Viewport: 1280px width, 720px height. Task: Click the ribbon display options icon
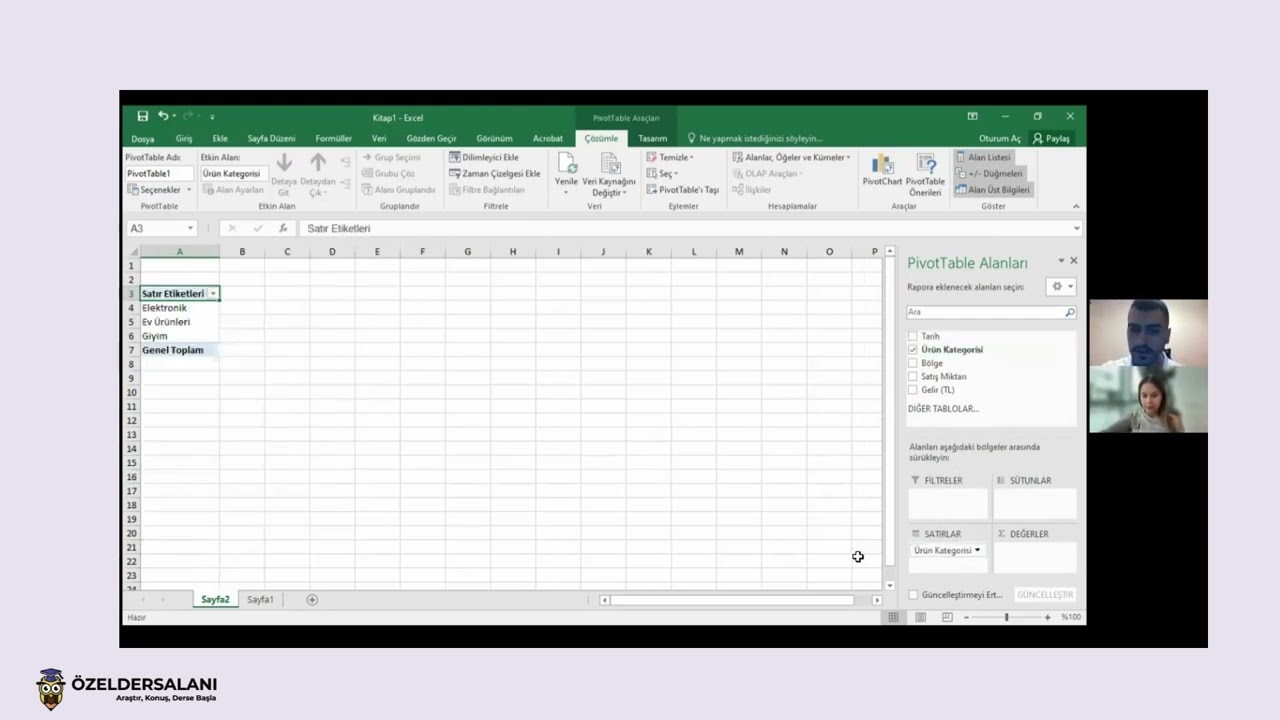(x=972, y=116)
